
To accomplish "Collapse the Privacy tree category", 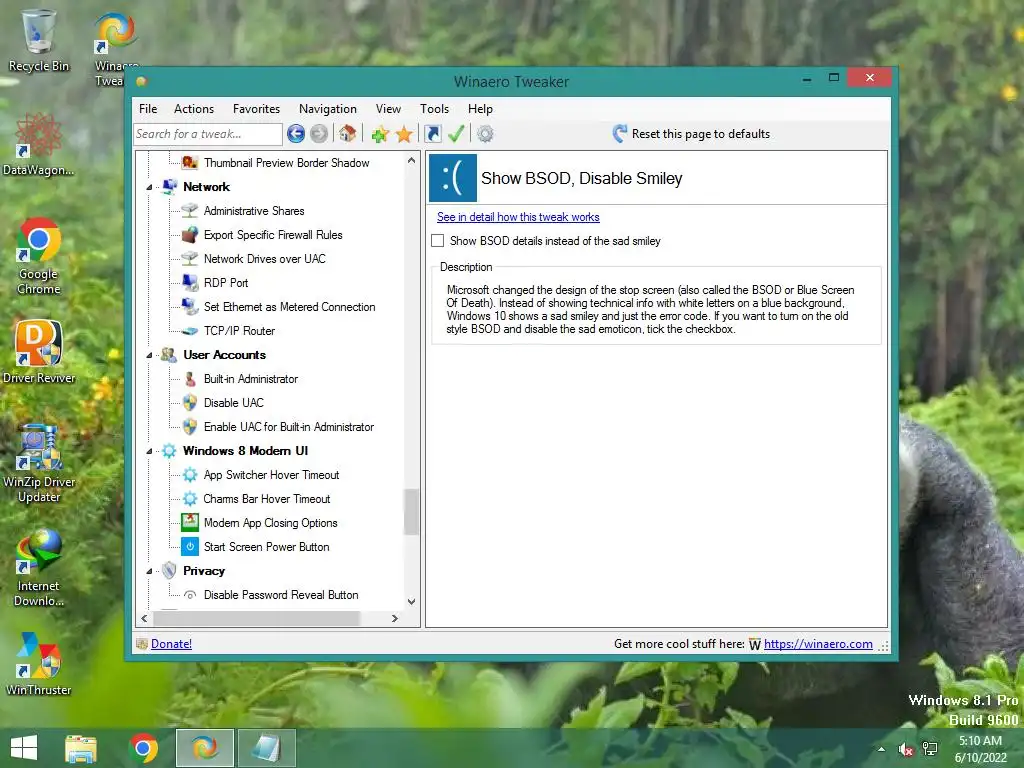I will pos(150,571).
